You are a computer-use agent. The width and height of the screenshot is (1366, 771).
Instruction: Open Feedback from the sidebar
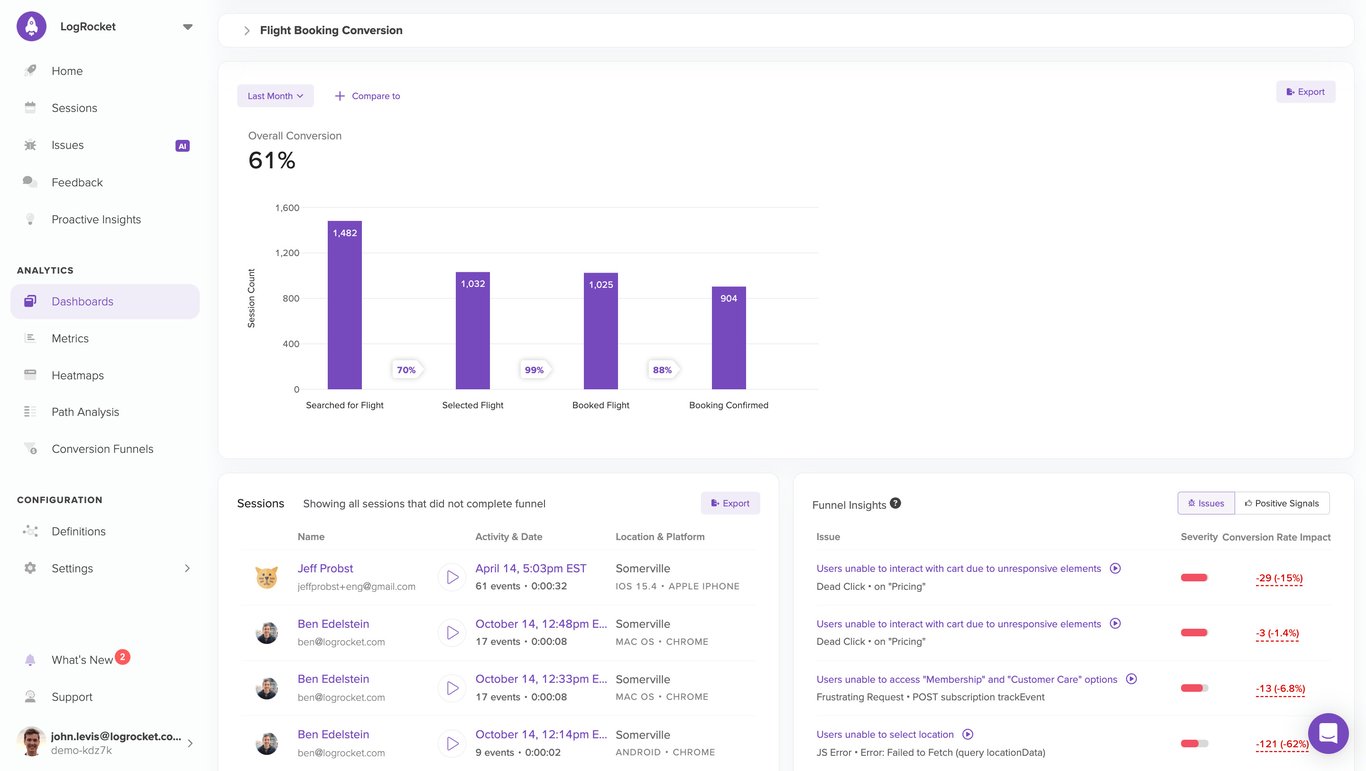pos(79,181)
